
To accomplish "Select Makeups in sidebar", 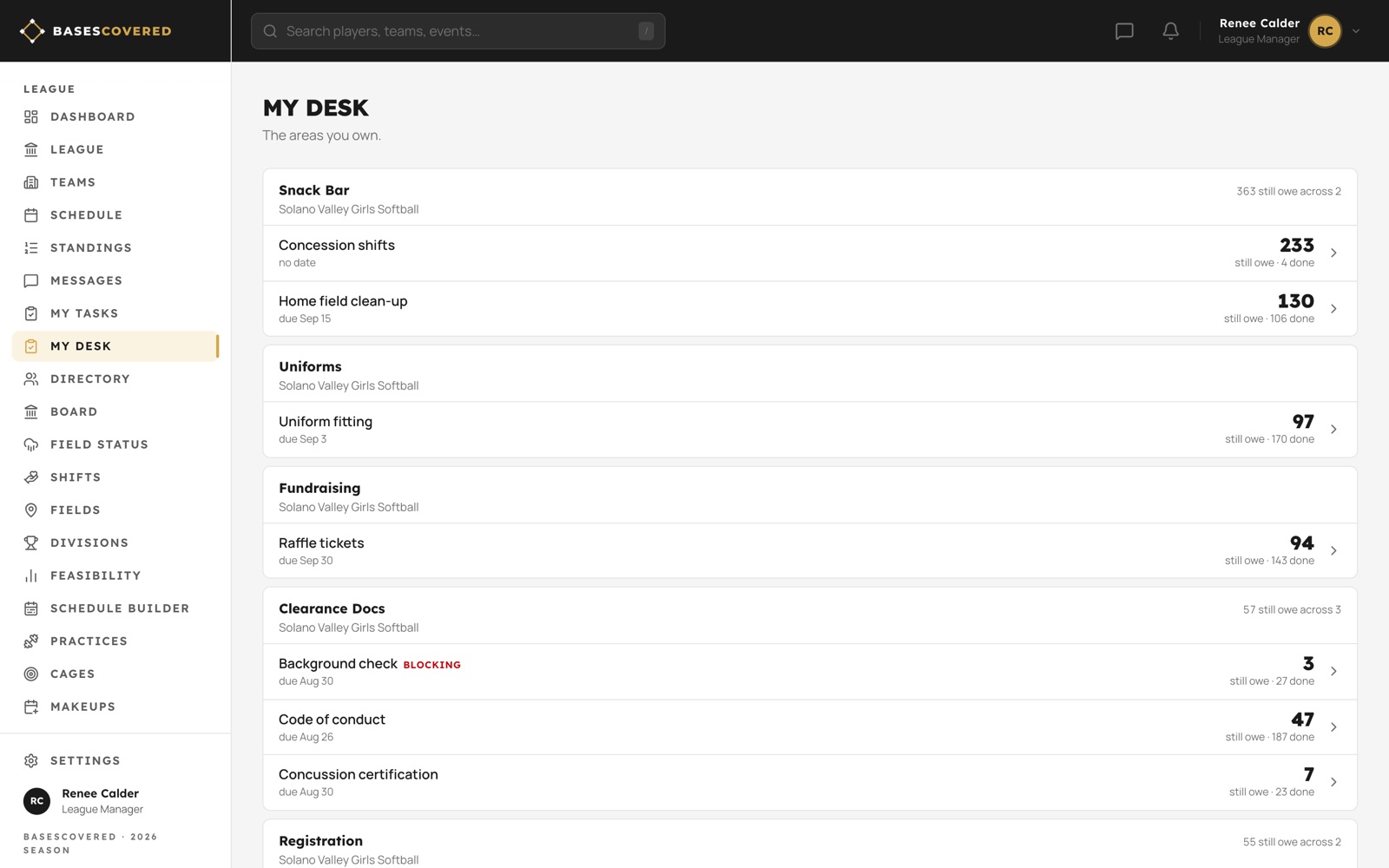I will 115,707.
